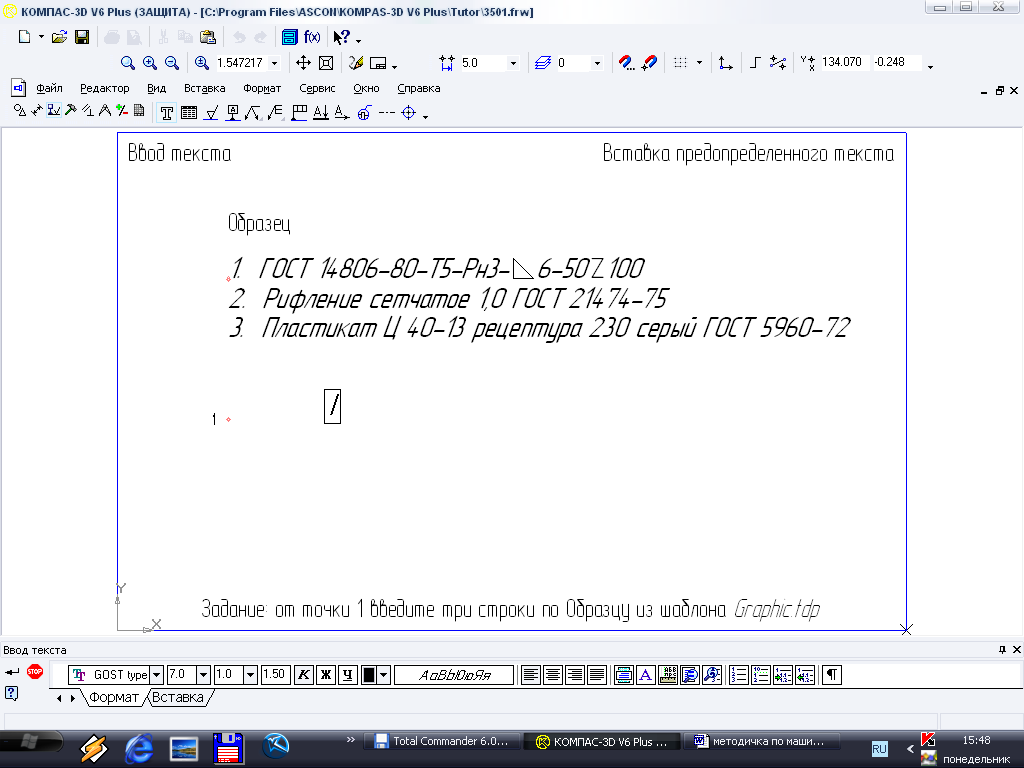1024x768 pixels.
Task: Click the Paste clipboard icon
Action: pos(208,37)
